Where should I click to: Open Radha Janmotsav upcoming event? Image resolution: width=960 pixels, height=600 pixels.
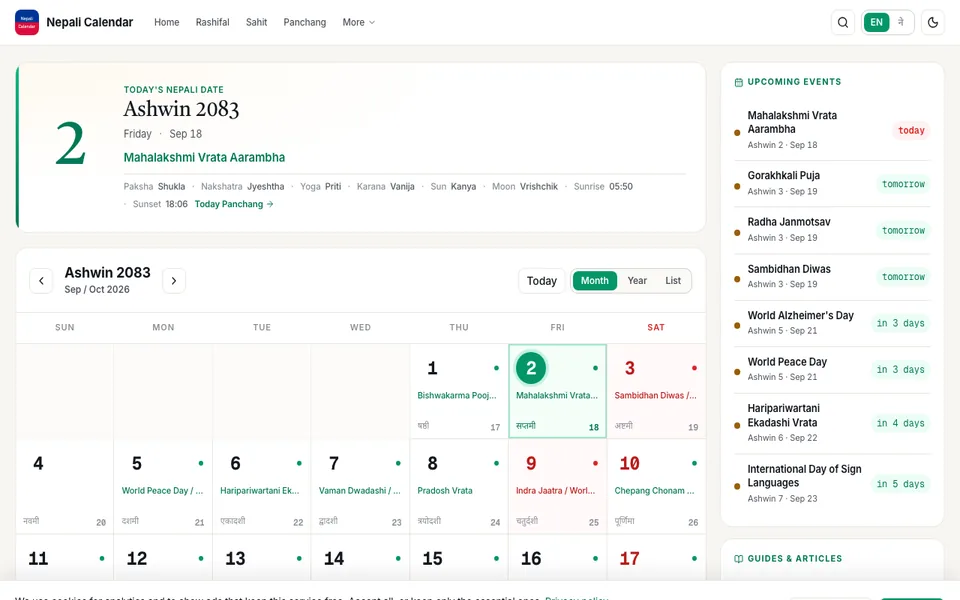[x=832, y=230]
